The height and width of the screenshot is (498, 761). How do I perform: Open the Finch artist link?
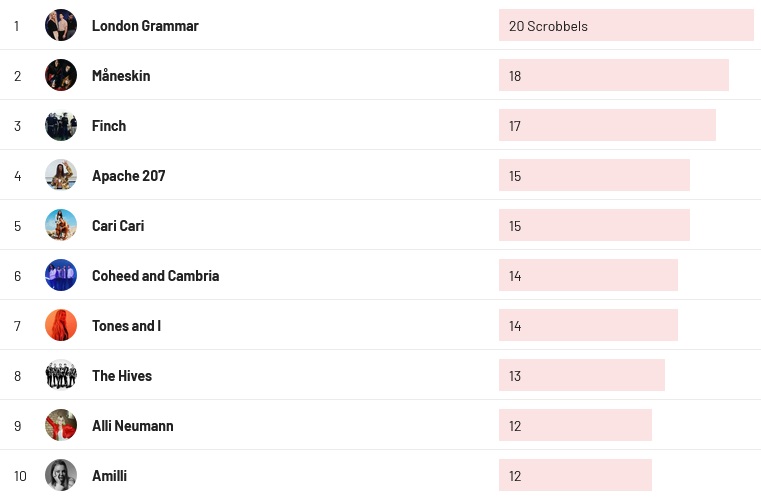point(109,126)
